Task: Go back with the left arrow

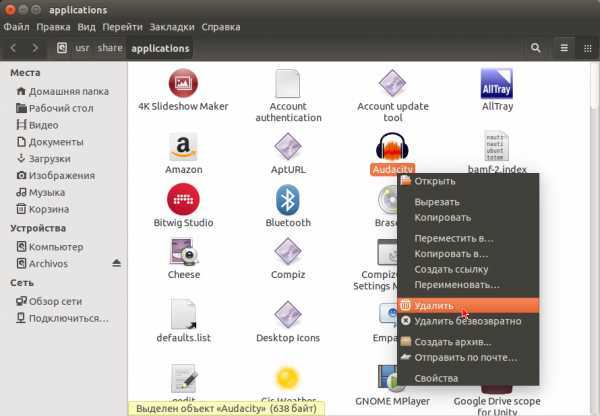Action: pyautogui.click(x=13, y=48)
